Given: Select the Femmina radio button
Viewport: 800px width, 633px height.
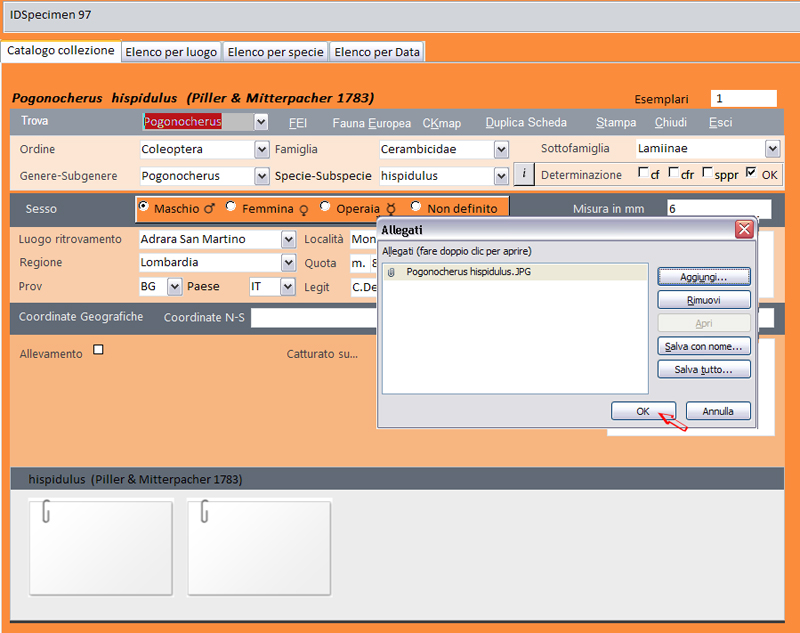Looking at the screenshot, I should (x=231, y=207).
